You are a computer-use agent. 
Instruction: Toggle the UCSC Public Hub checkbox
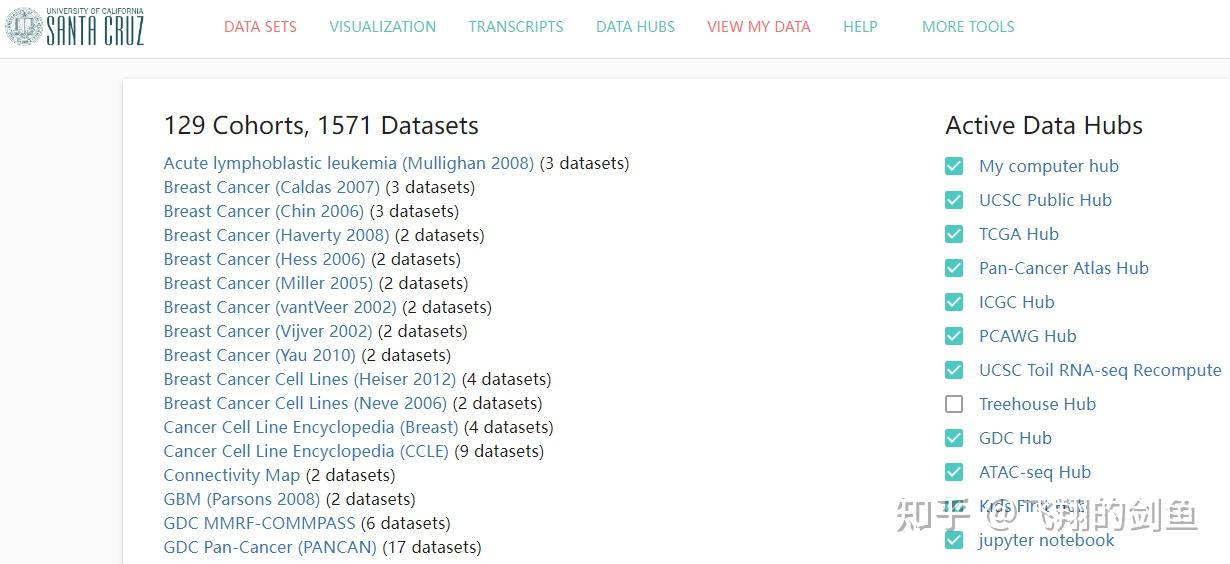click(x=954, y=200)
